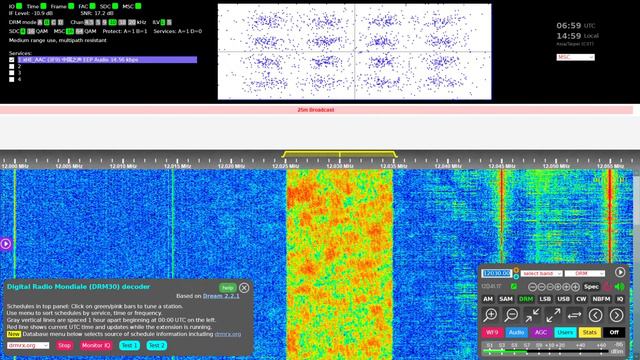Enable the checkbox for service 2
This screenshot has height=360, width=640.
(11, 66)
